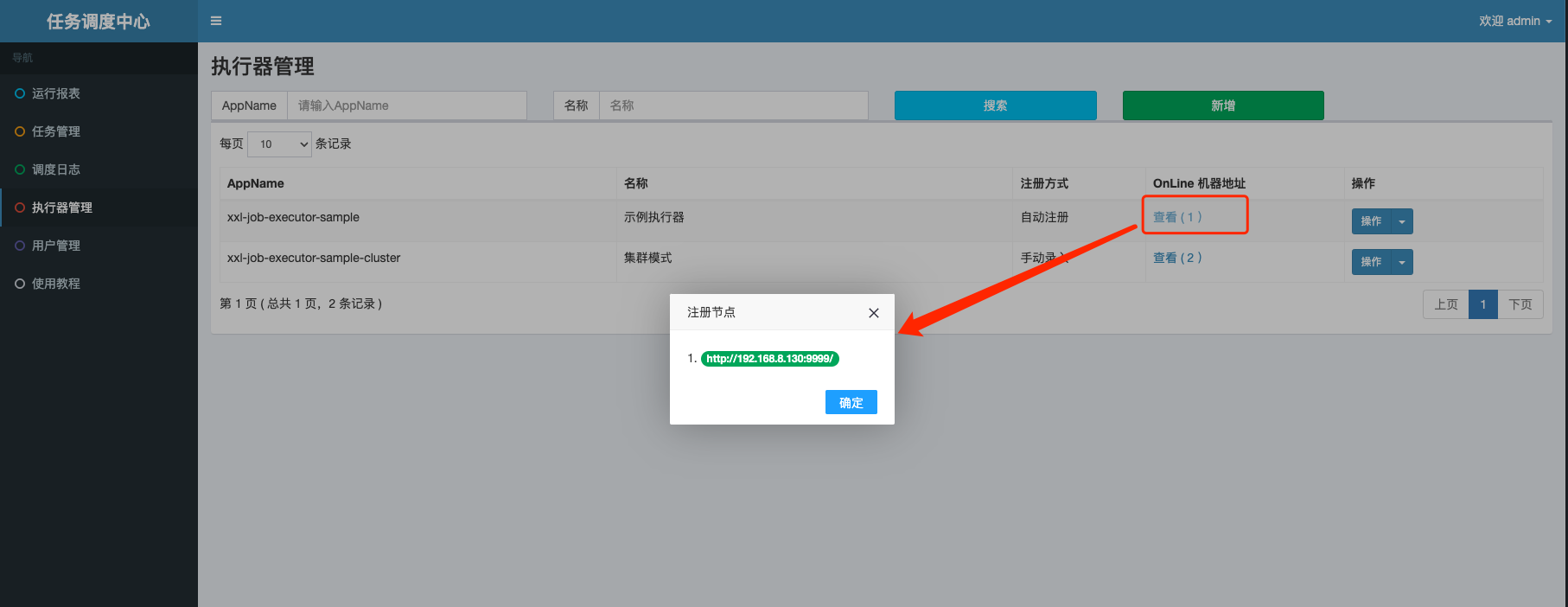Click the green 新增 button
Viewport: 1568px width, 607px height.
tap(1223, 105)
